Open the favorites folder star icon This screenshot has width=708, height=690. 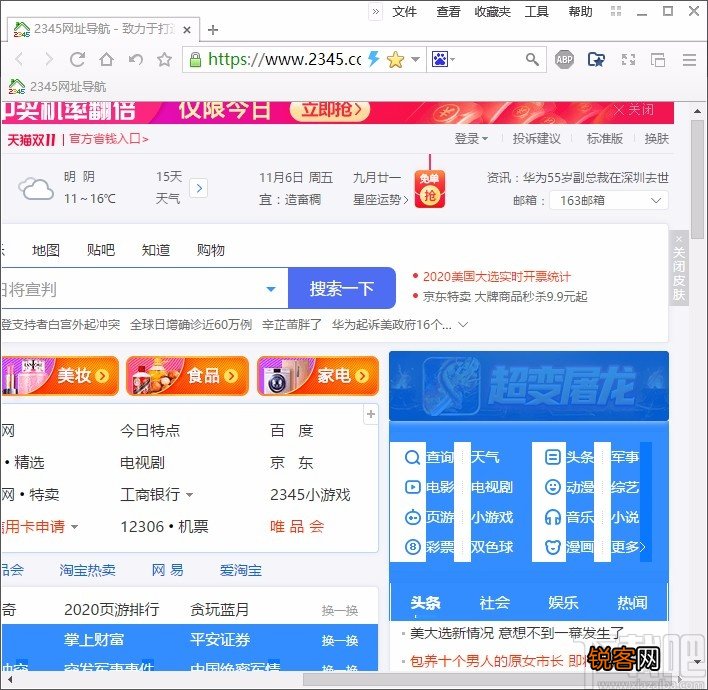pos(596,59)
